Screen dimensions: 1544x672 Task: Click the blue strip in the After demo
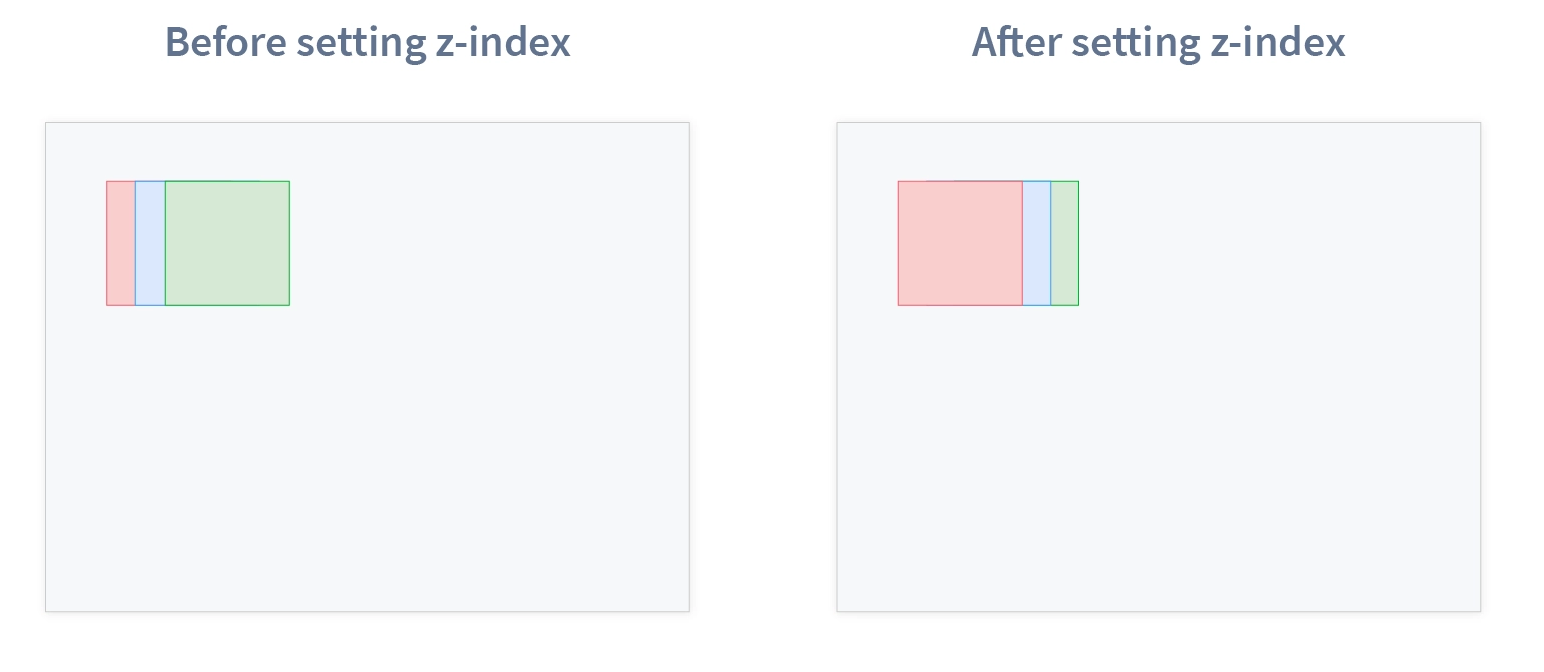[x=1037, y=243]
